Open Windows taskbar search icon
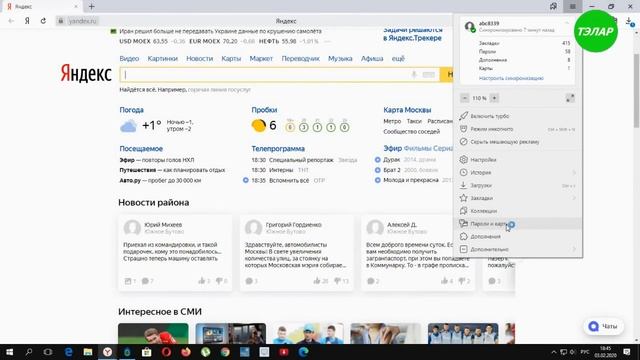Viewport: 640px width, 360px height. tap(29, 352)
